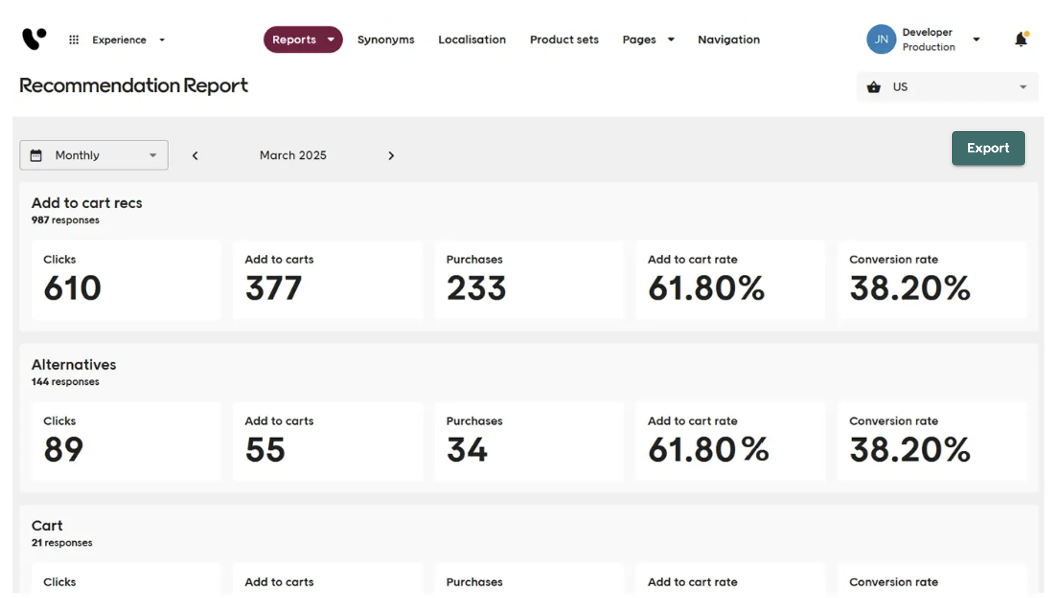Open the Product sets tab
This screenshot has height=598, width=1052.
[564, 40]
